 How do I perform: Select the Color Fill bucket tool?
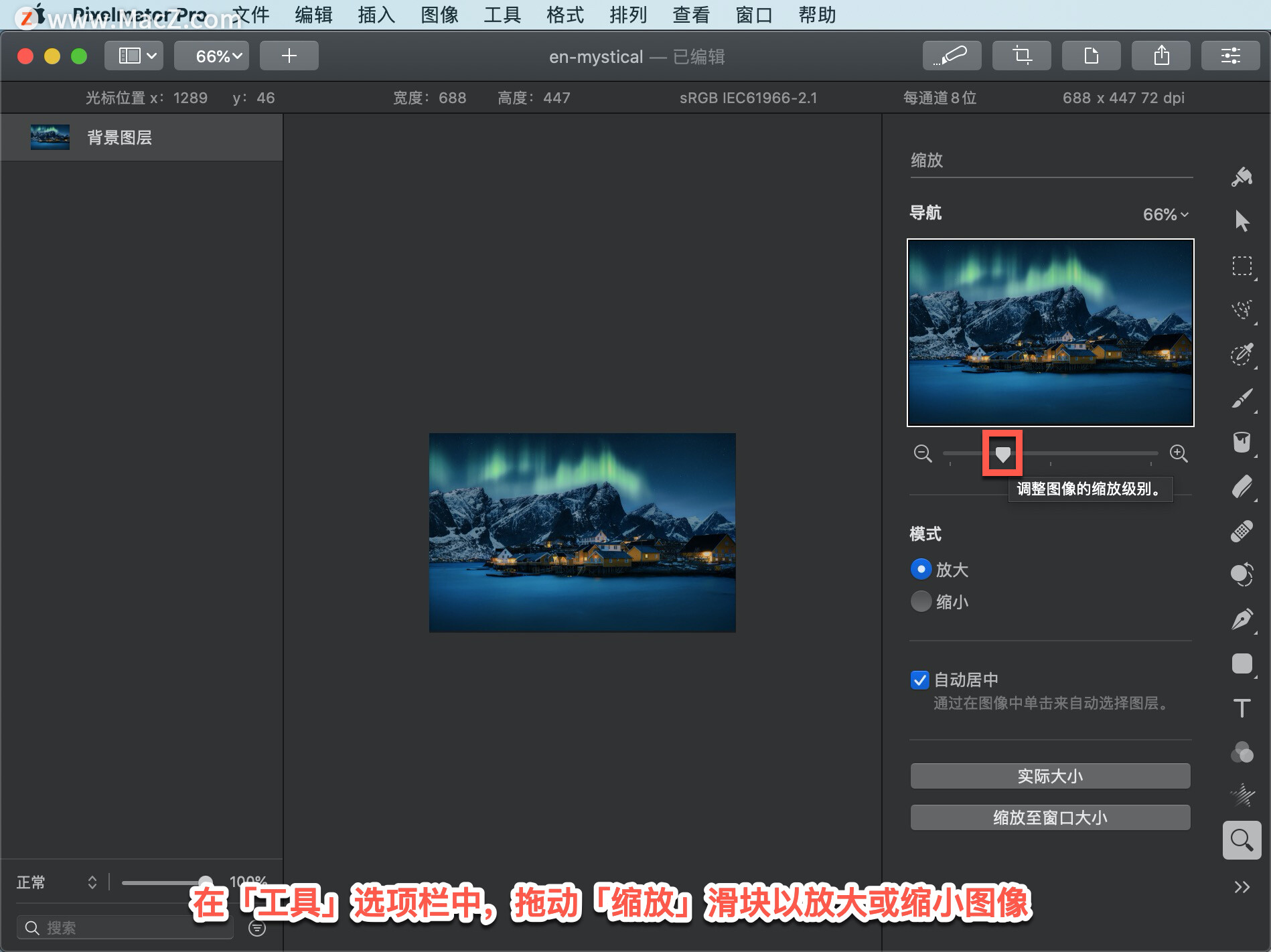point(1242,443)
